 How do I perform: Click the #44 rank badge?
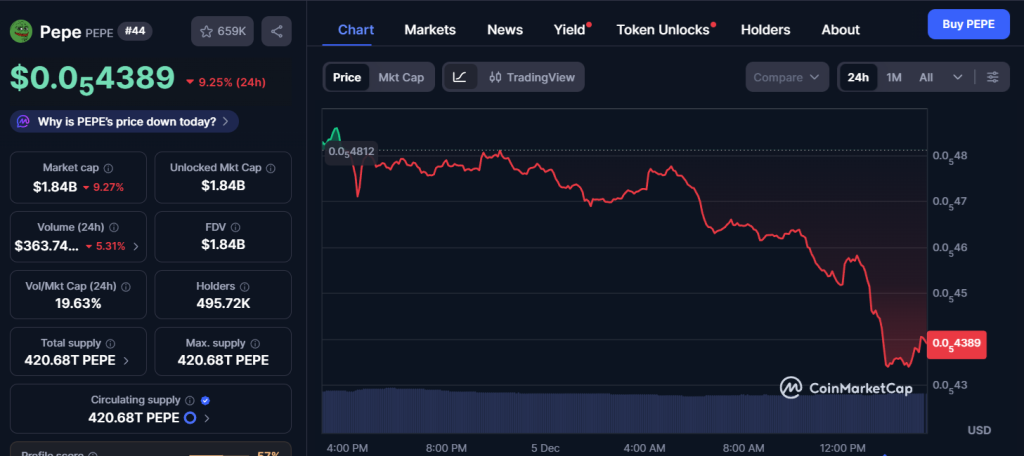pos(135,31)
